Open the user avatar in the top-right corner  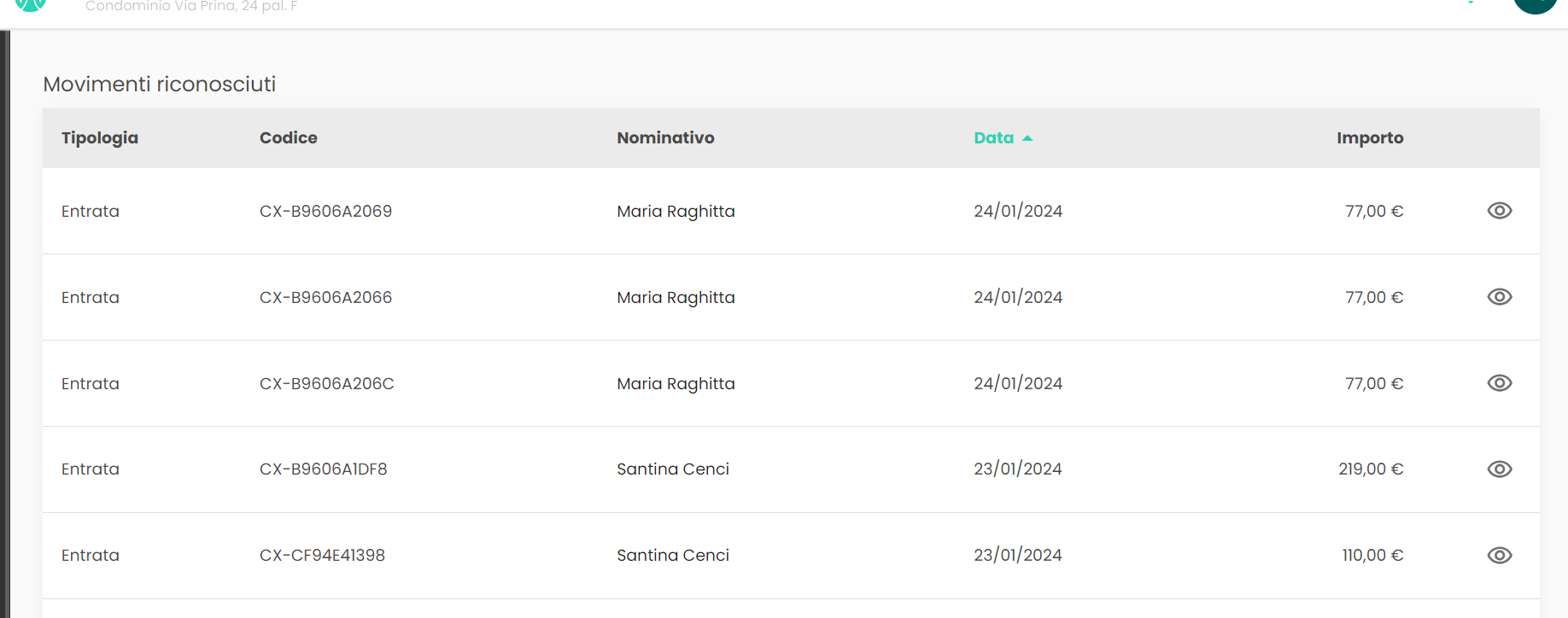pyautogui.click(x=1535, y=4)
